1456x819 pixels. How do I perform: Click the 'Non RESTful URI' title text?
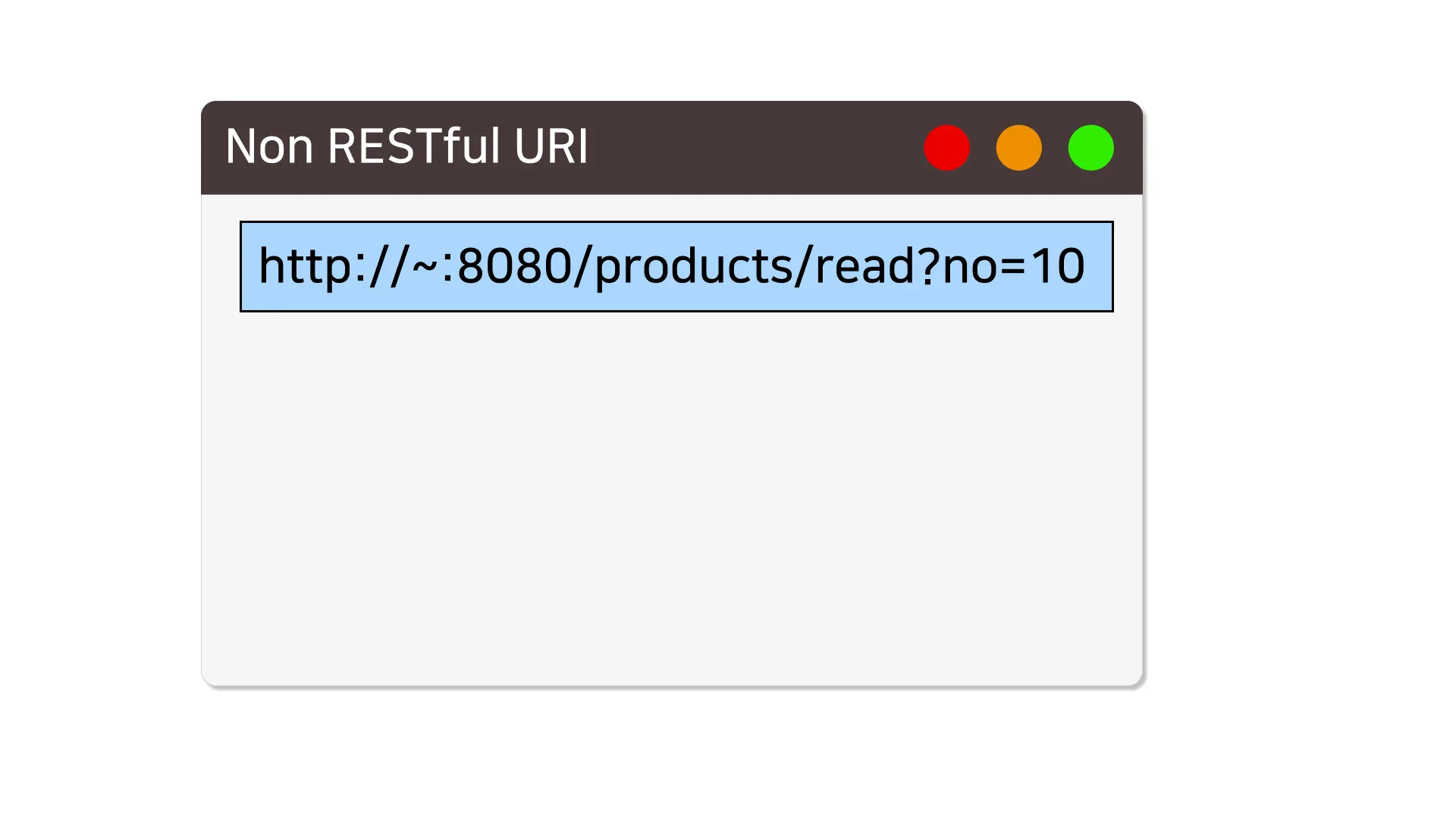point(406,146)
